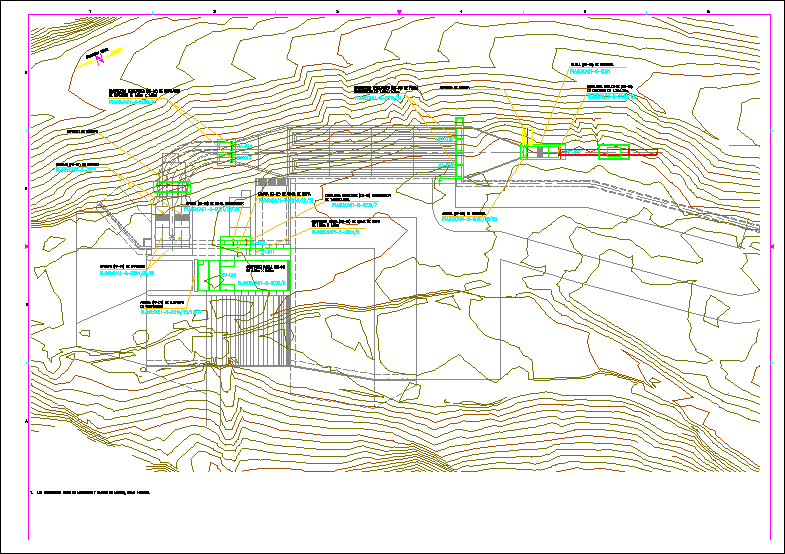Click row letter A on left margin
Screen dimensions: 785x554
click(26, 422)
